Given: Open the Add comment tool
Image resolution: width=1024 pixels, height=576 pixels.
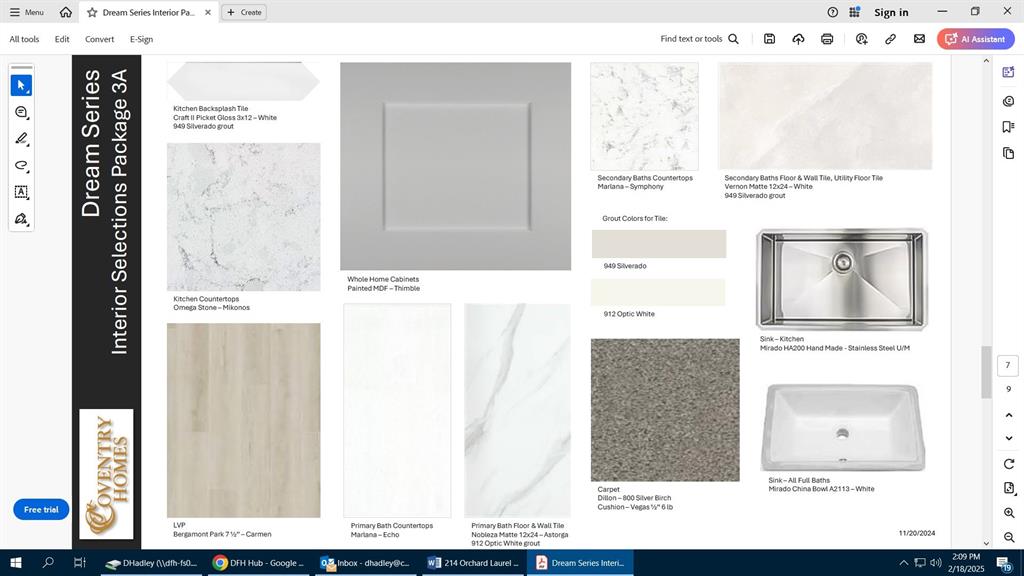Looking at the screenshot, I should (x=21, y=112).
